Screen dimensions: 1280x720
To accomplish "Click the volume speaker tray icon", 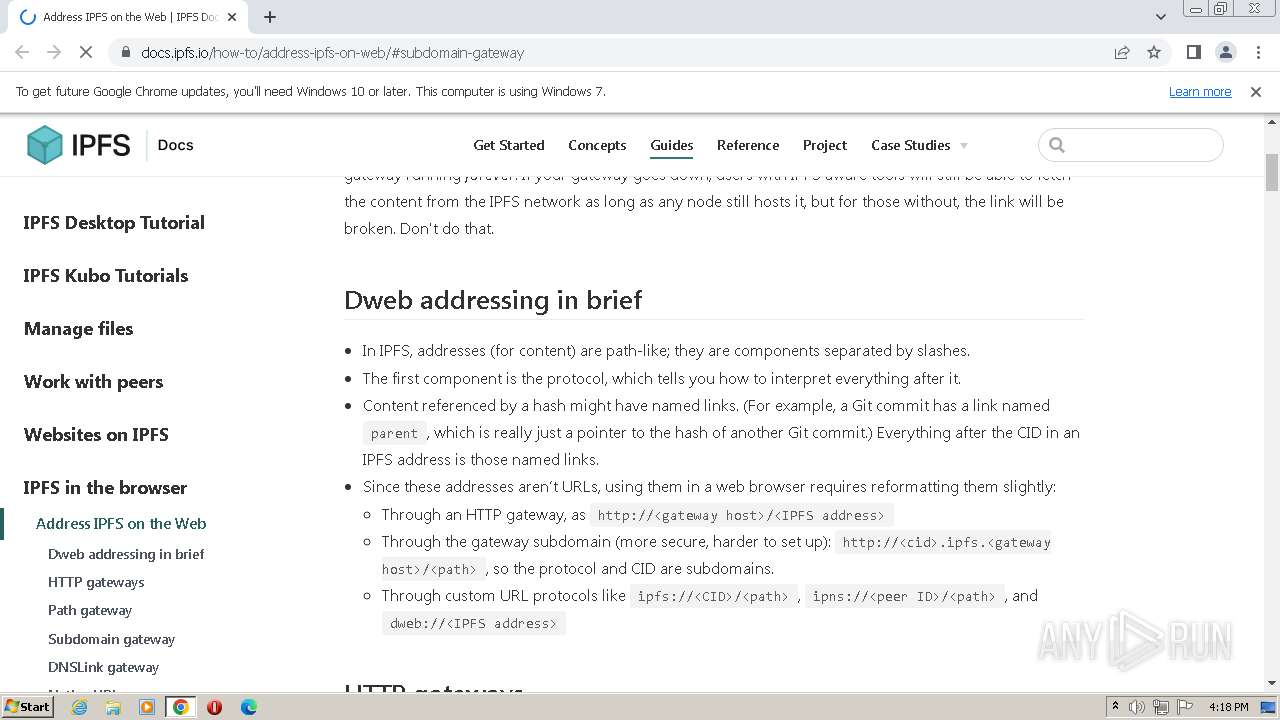I will coord(1137,707).
